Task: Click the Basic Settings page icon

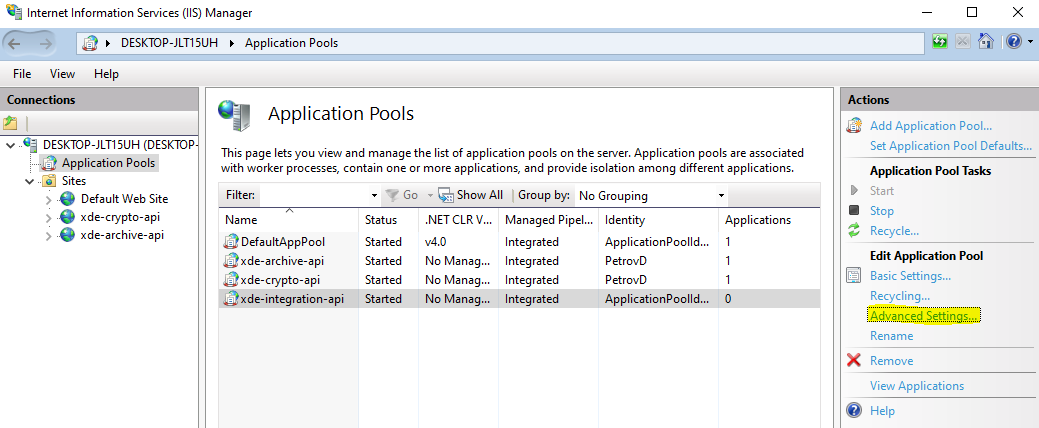Action: pyautogui.click(x=854, y=276)
